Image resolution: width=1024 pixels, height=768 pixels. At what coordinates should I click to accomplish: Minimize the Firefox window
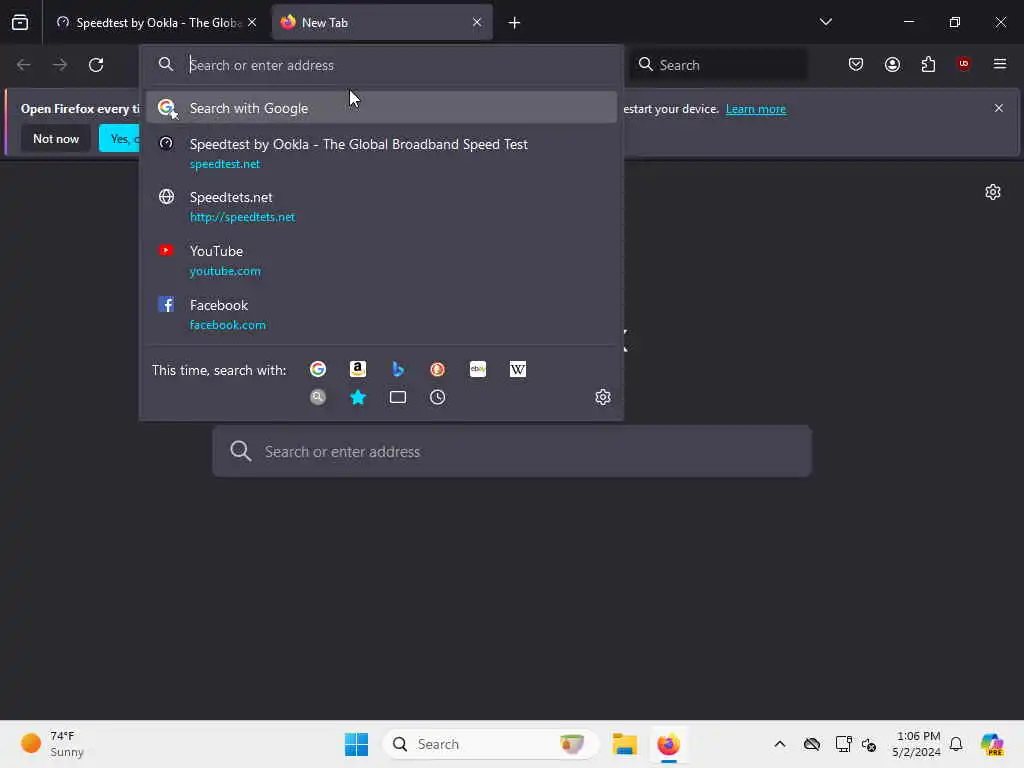908,22
